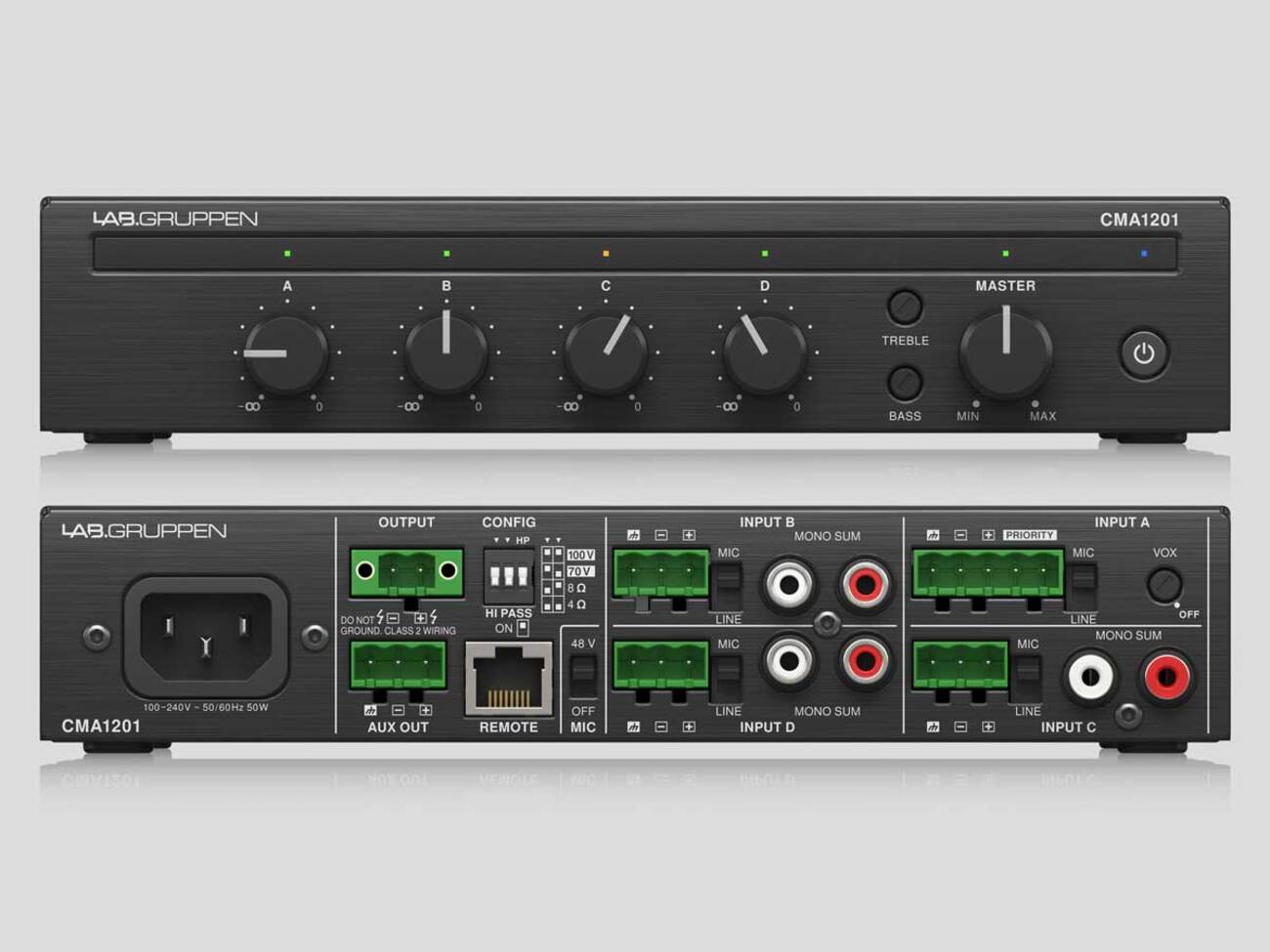This screenshot has height=952, width=1270.
Task: Click the INPUT C label
Action: (x=1069, y=727)
